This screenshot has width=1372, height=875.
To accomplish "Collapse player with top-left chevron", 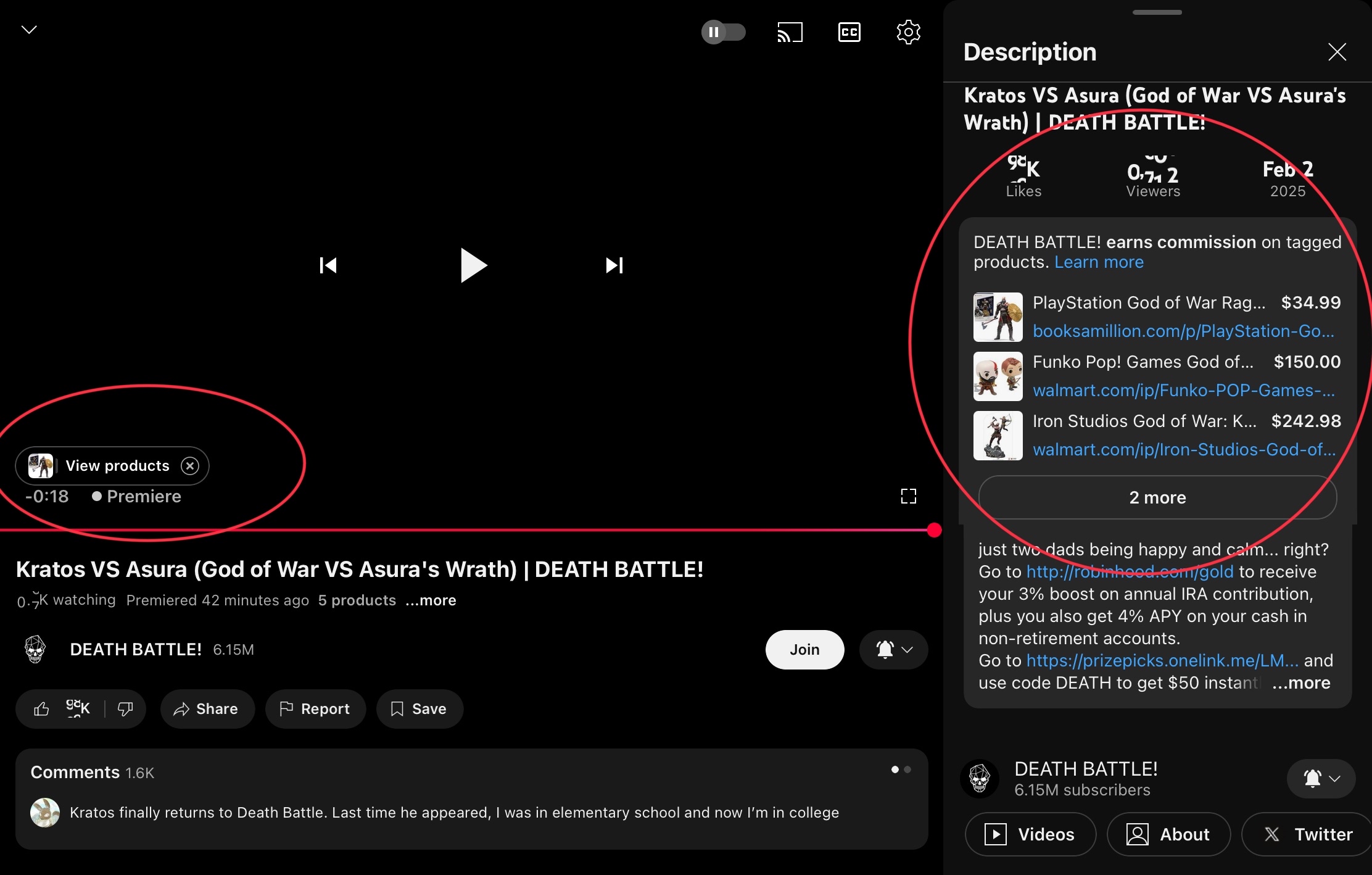I will [29, 30].
